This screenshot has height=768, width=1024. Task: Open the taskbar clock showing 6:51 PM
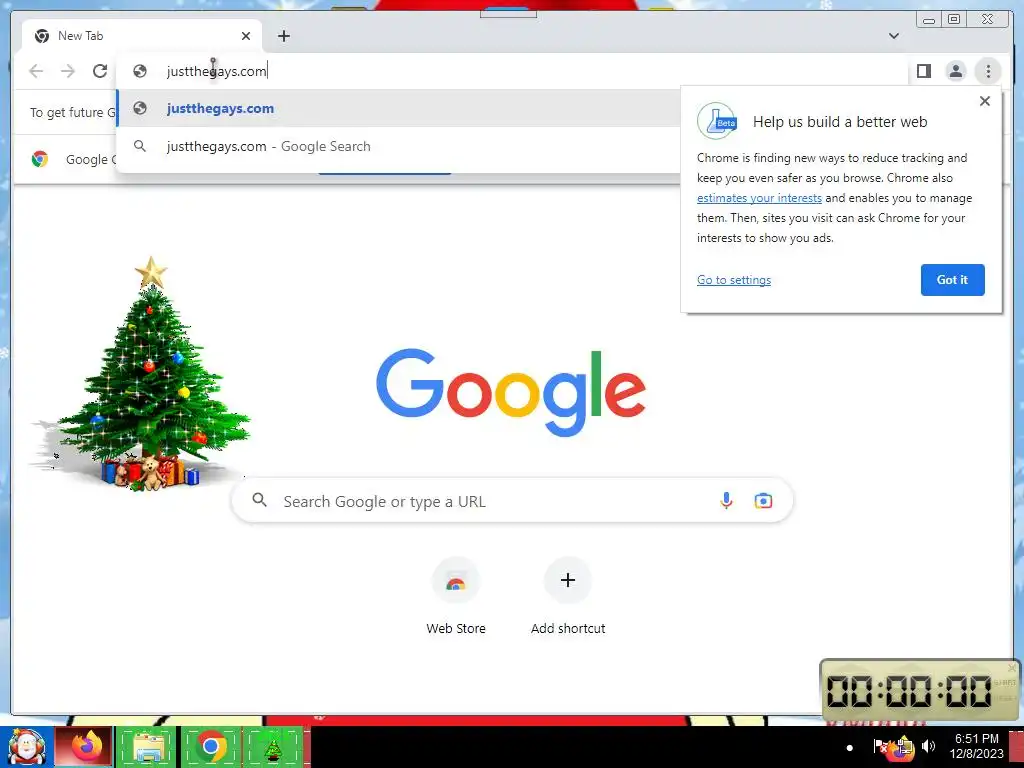pyautogui.click(x=976, y=746)
